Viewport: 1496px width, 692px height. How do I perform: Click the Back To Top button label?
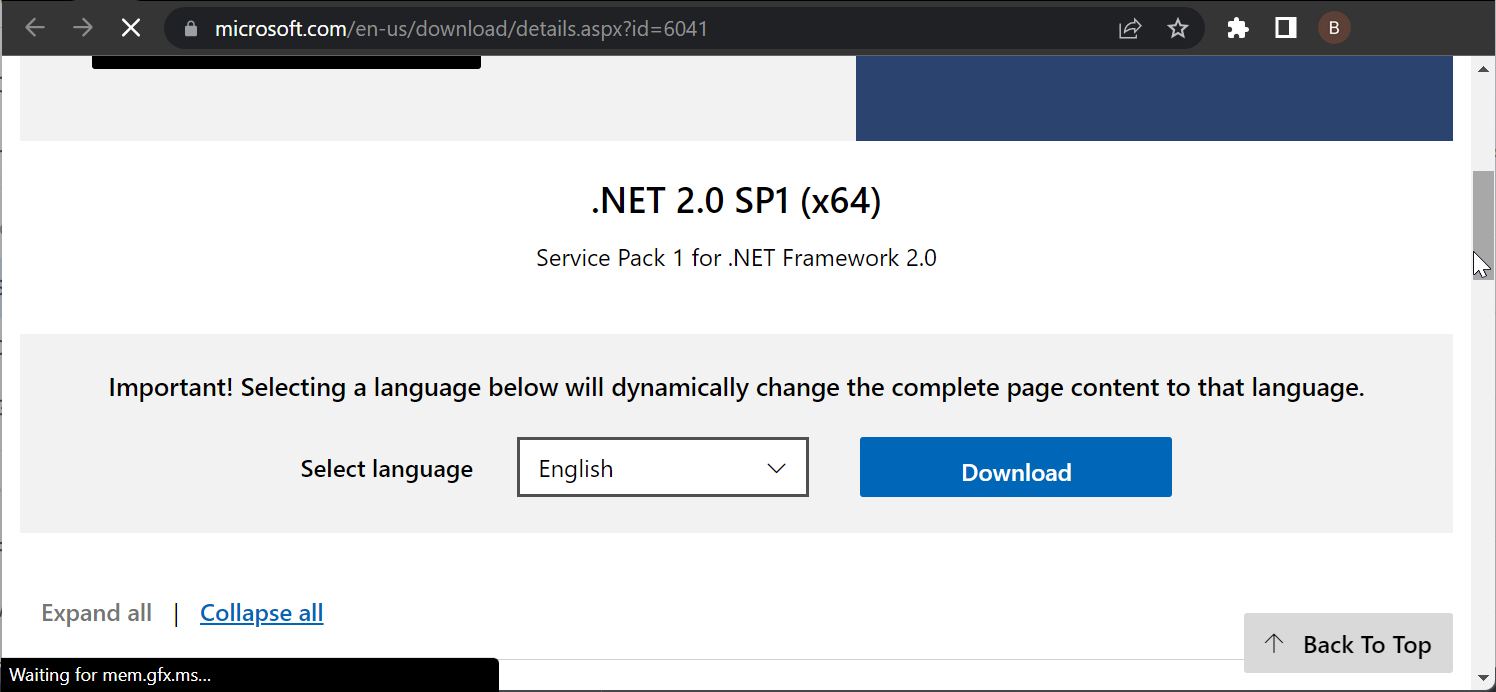1367,644
